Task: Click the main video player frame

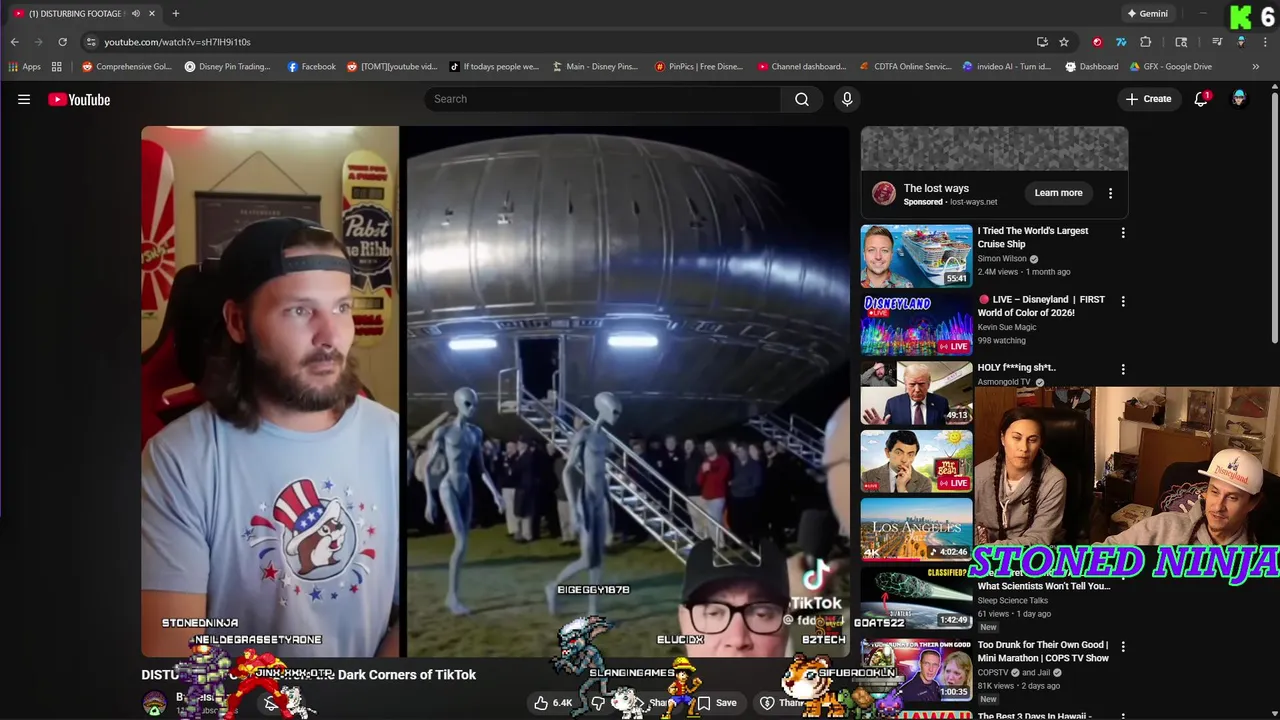Action: (495, 391)
